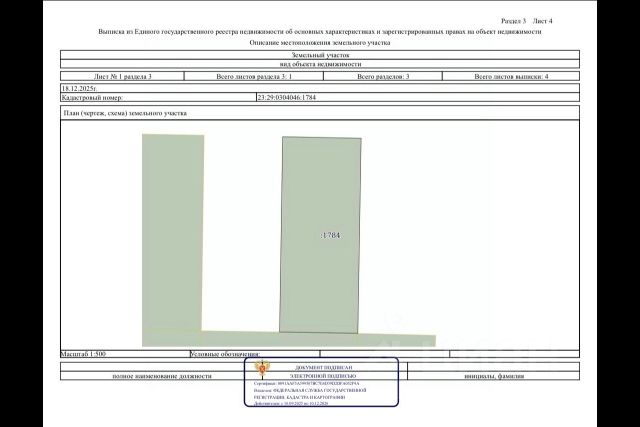Click the horizontal strip parcel below parcel 1784
This screenshot has height=427, width=640.
pos(289,339)
